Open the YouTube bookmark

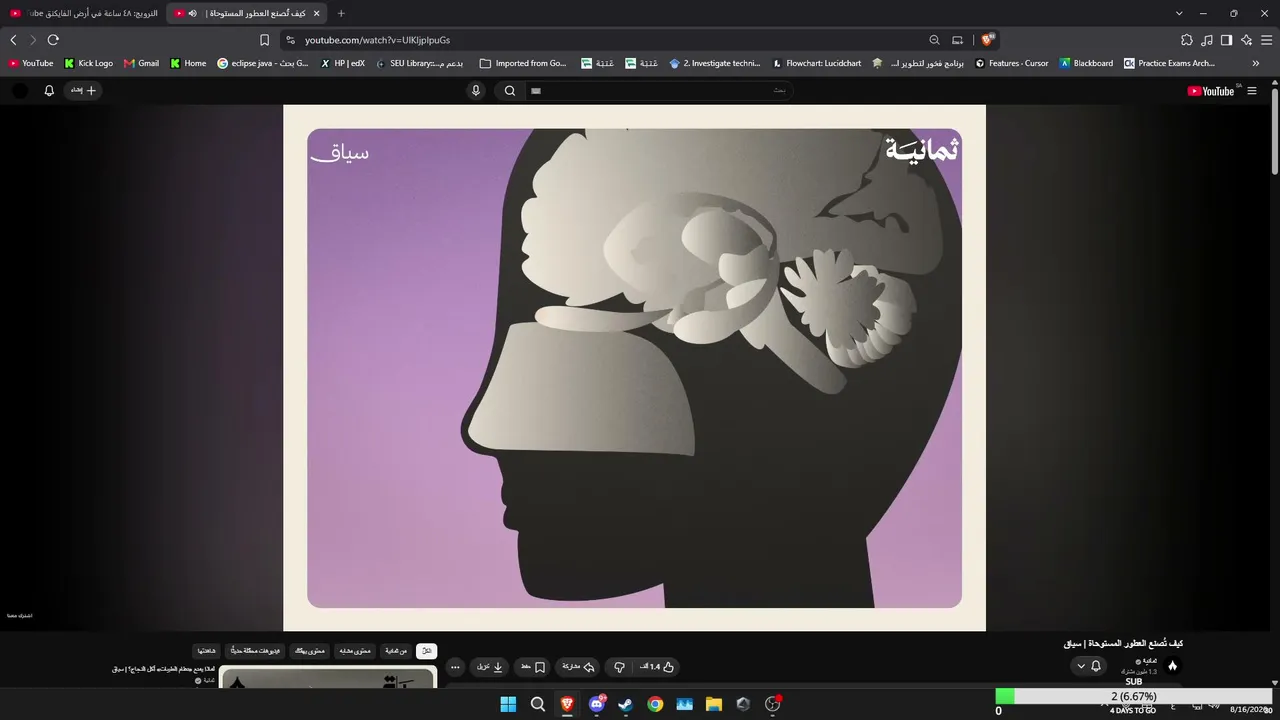click(x=31, y=63)
